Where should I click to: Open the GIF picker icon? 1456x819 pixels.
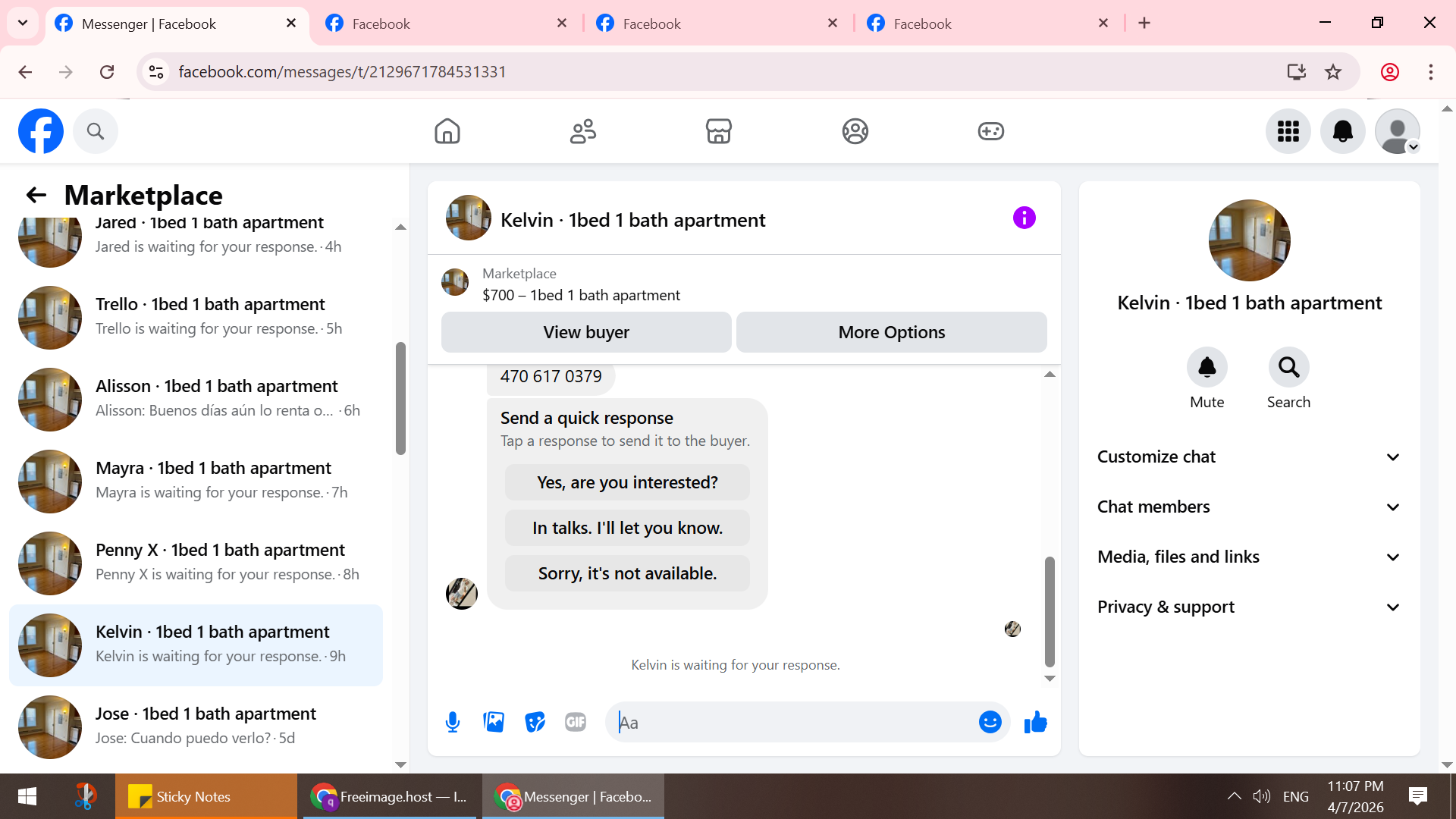click(576, 722)
